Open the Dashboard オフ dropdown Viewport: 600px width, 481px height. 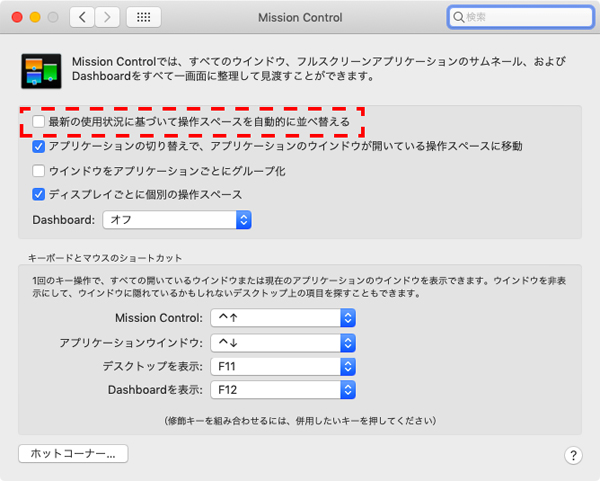coord(177,220)
